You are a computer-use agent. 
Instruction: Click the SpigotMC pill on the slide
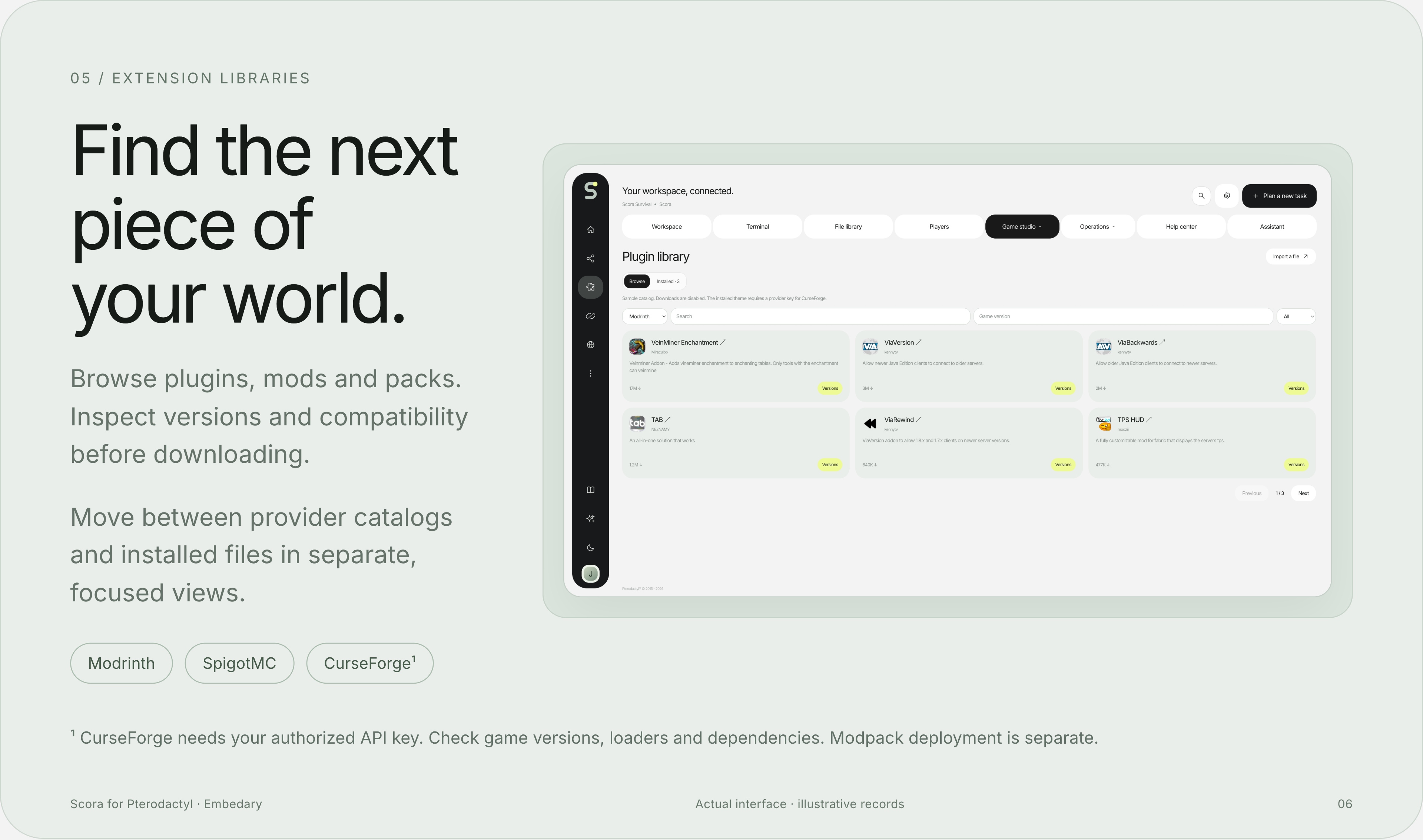(x=239, y=663)
